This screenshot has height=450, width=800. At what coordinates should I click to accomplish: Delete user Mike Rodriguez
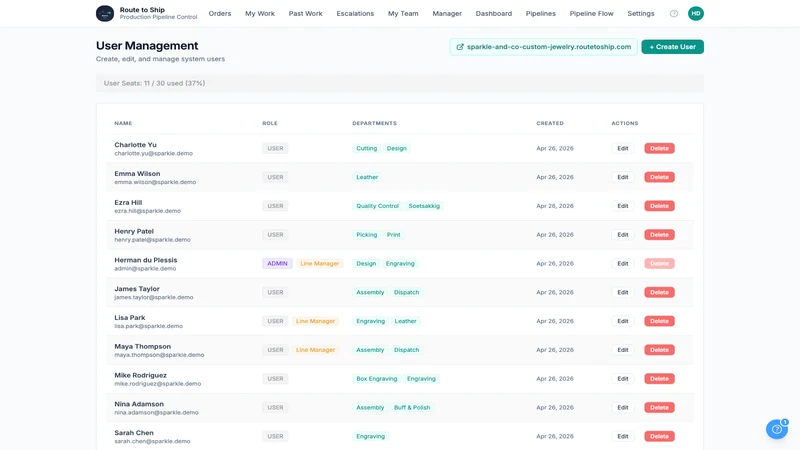[659, 379]
